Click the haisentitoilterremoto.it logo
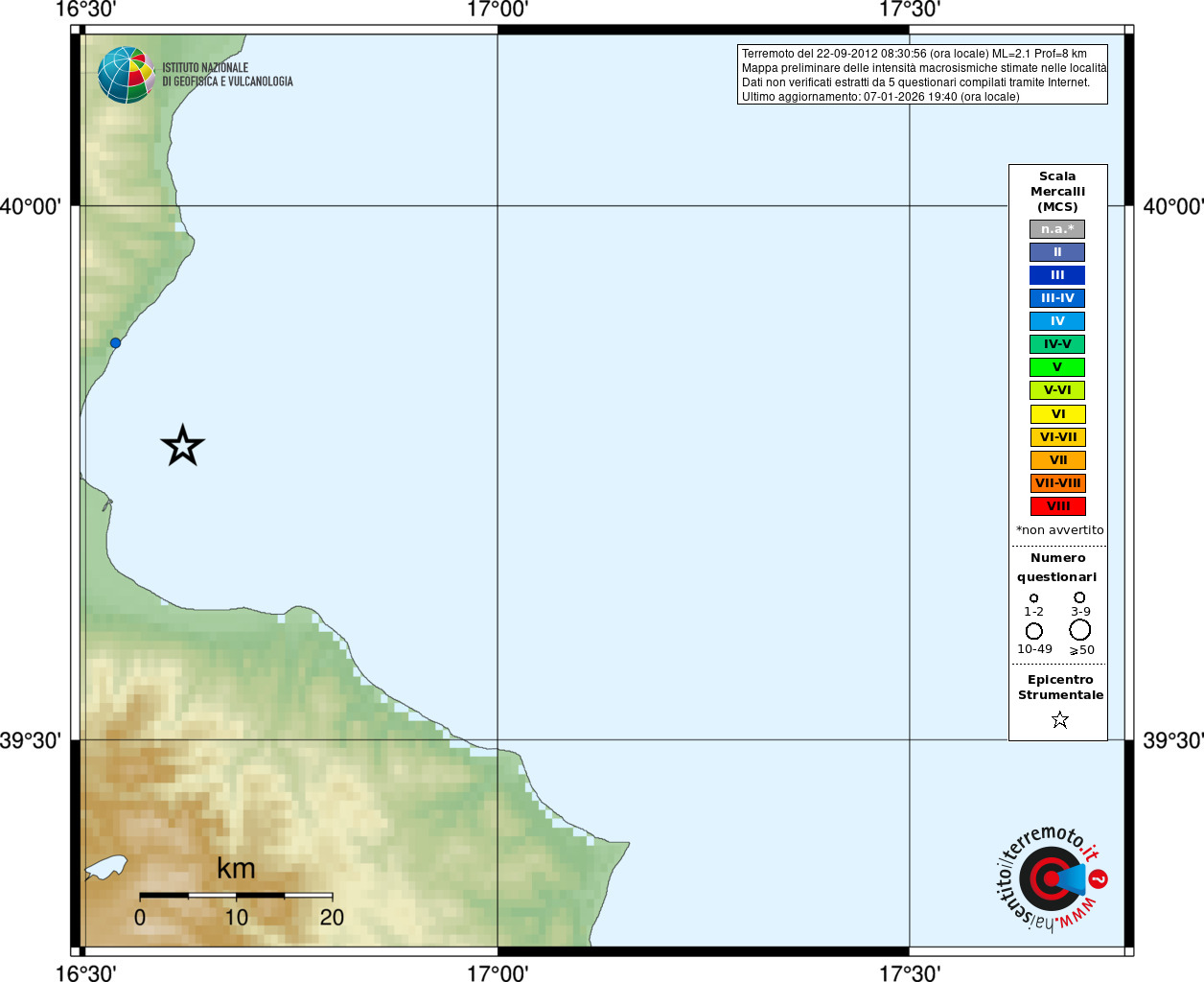The height and width of the screenshot is (982, 1204). point(1053,878)
